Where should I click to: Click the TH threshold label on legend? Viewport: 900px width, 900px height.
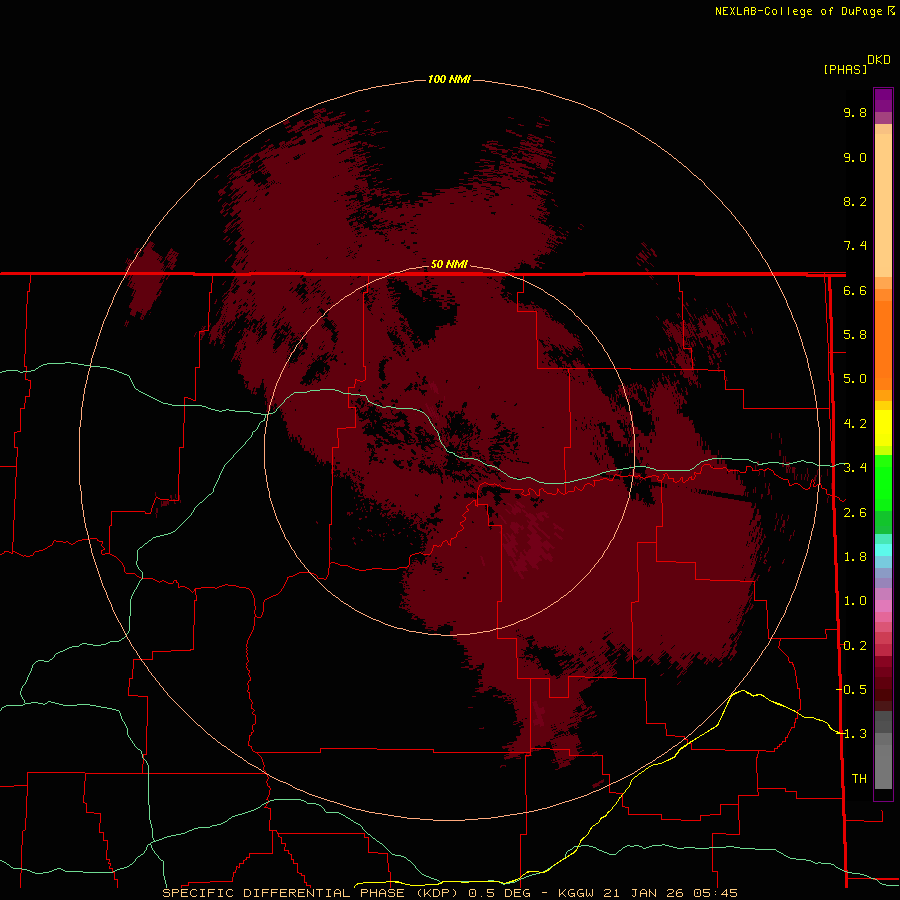[x=859, y=779]
